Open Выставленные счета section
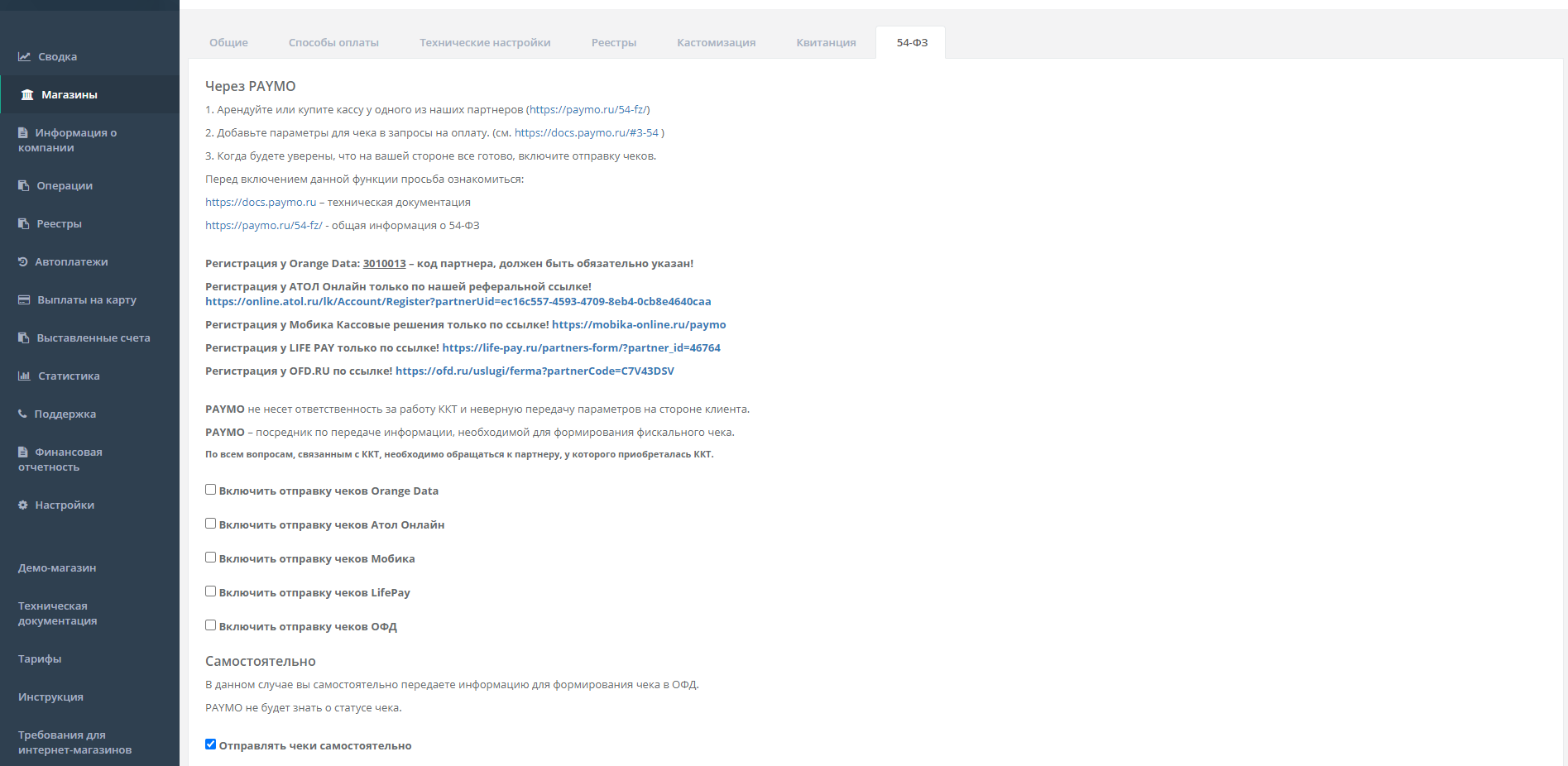Screen dimensions: 1568x766 pyautogui.click(x=89, y=338)
